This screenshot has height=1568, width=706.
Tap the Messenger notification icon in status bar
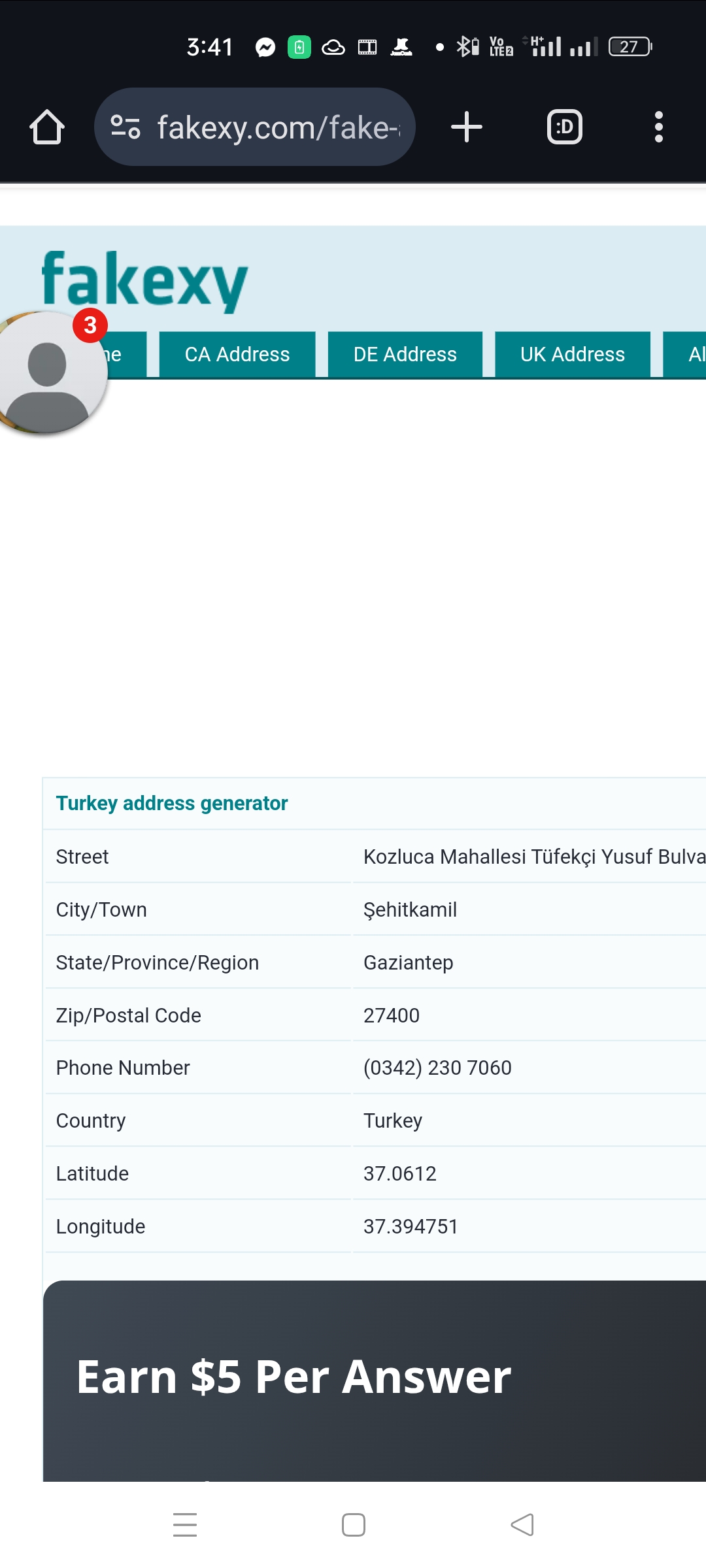tap(265, 47)
